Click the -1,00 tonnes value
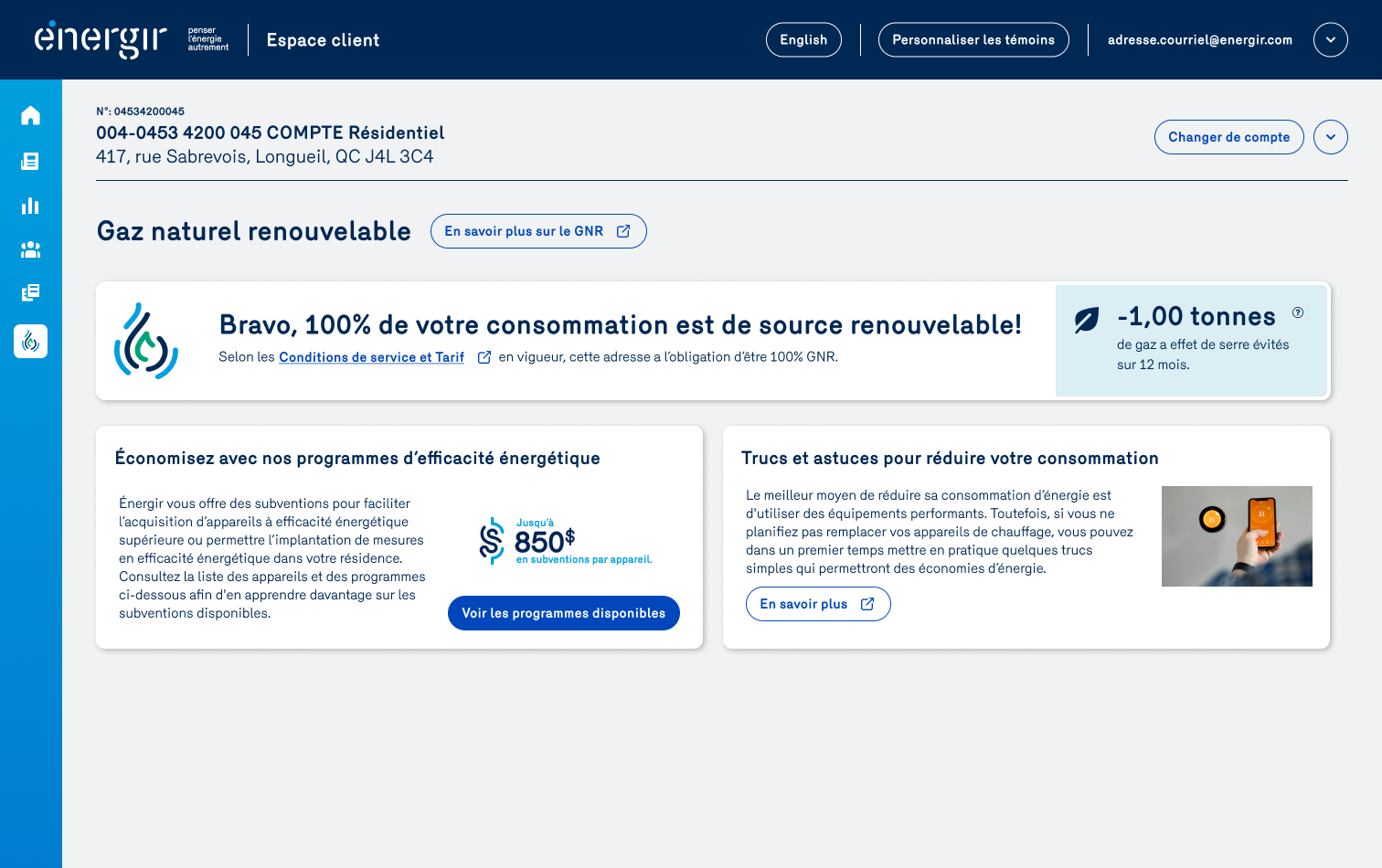The height and width of the screenshot is (868, 1382). click(1196, 316)
